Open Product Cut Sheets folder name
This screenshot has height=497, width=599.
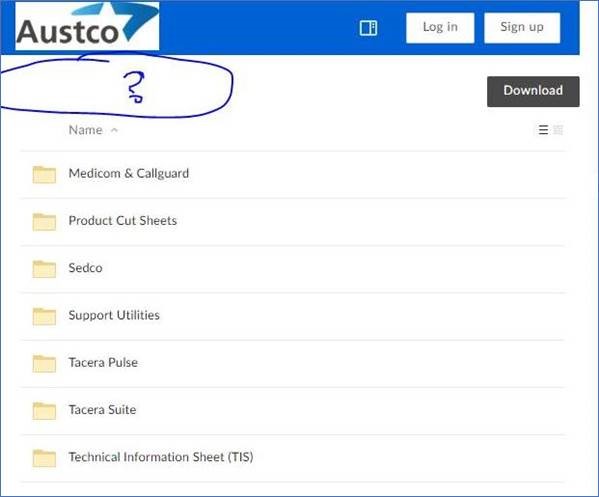click(123, 221)
